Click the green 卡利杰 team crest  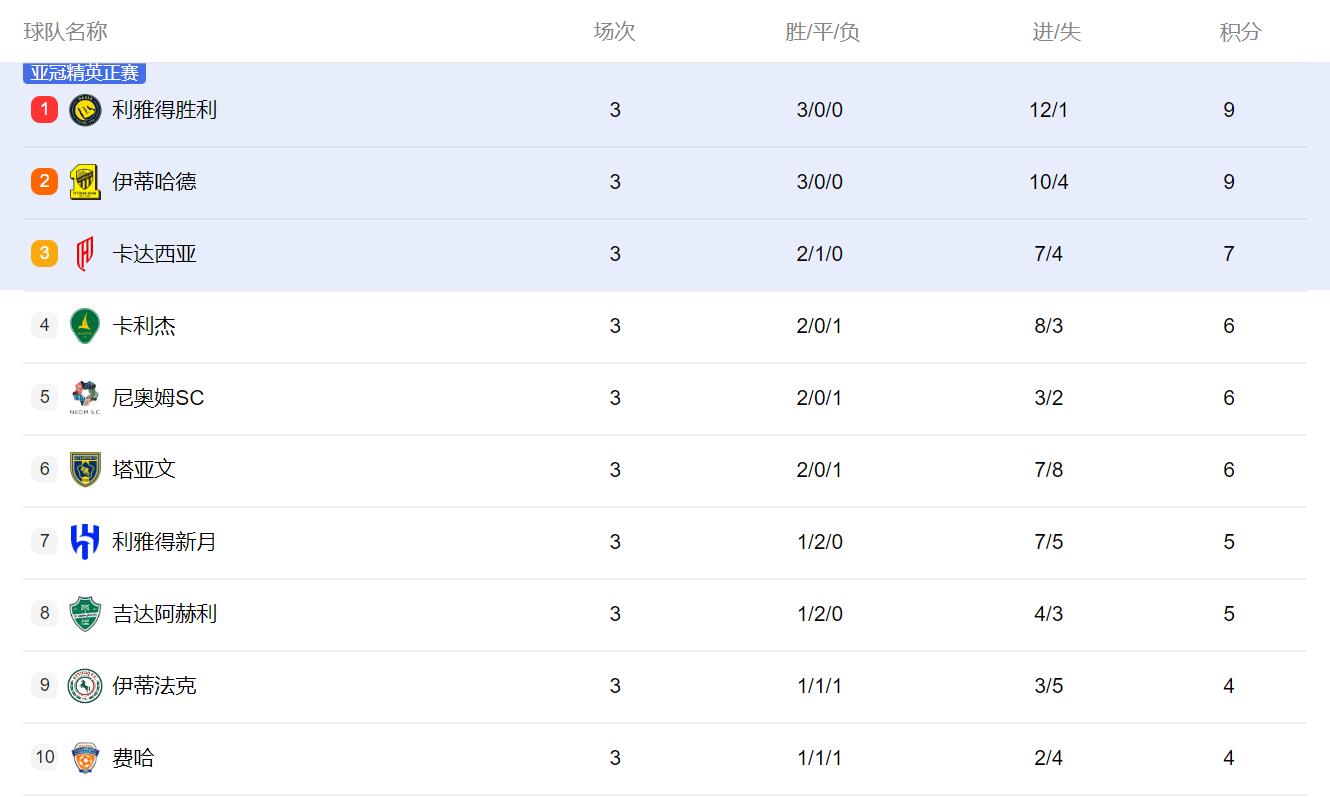(x=85, y=326)
